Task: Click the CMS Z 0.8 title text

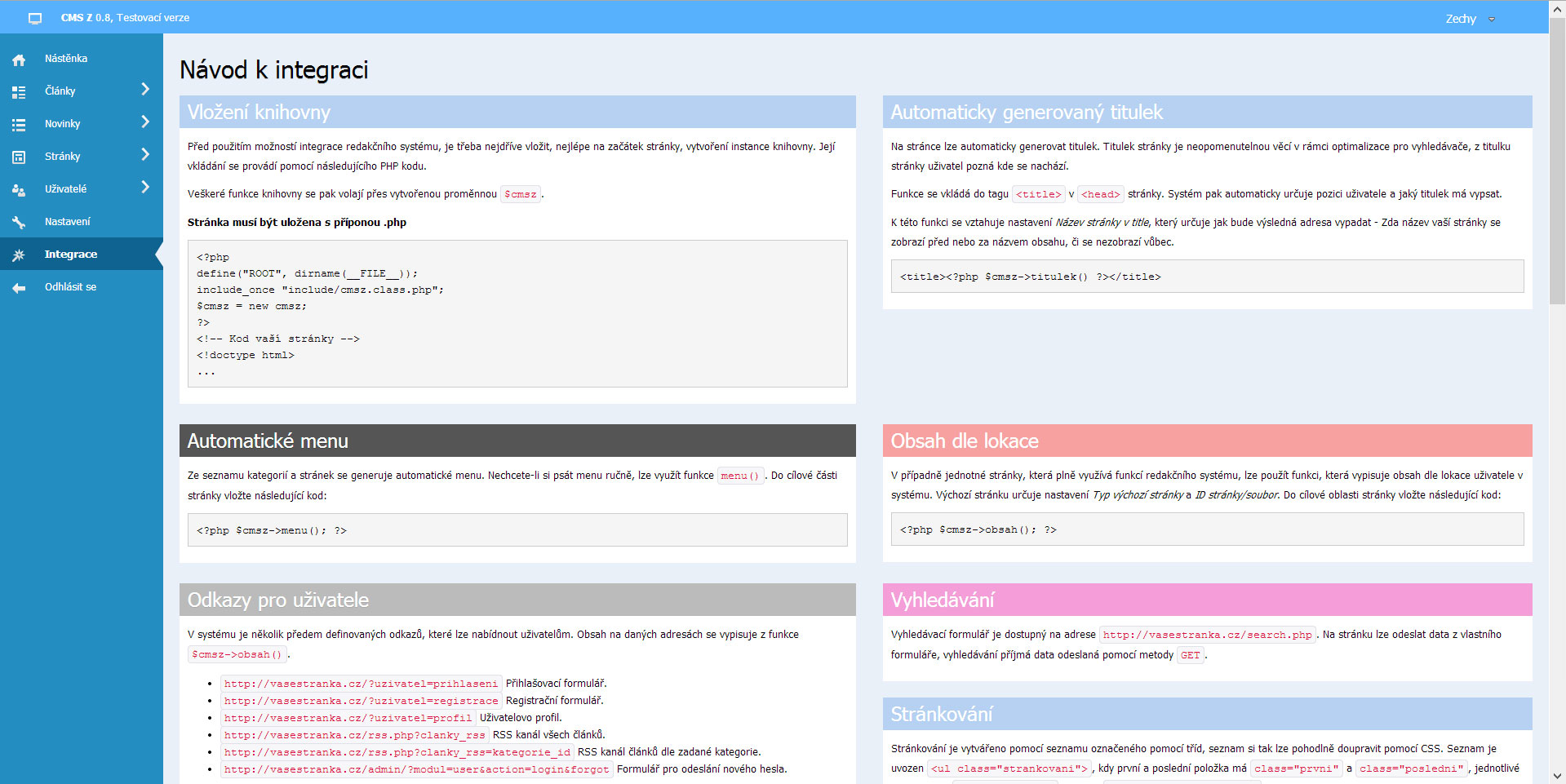Action: click(125, 18)
